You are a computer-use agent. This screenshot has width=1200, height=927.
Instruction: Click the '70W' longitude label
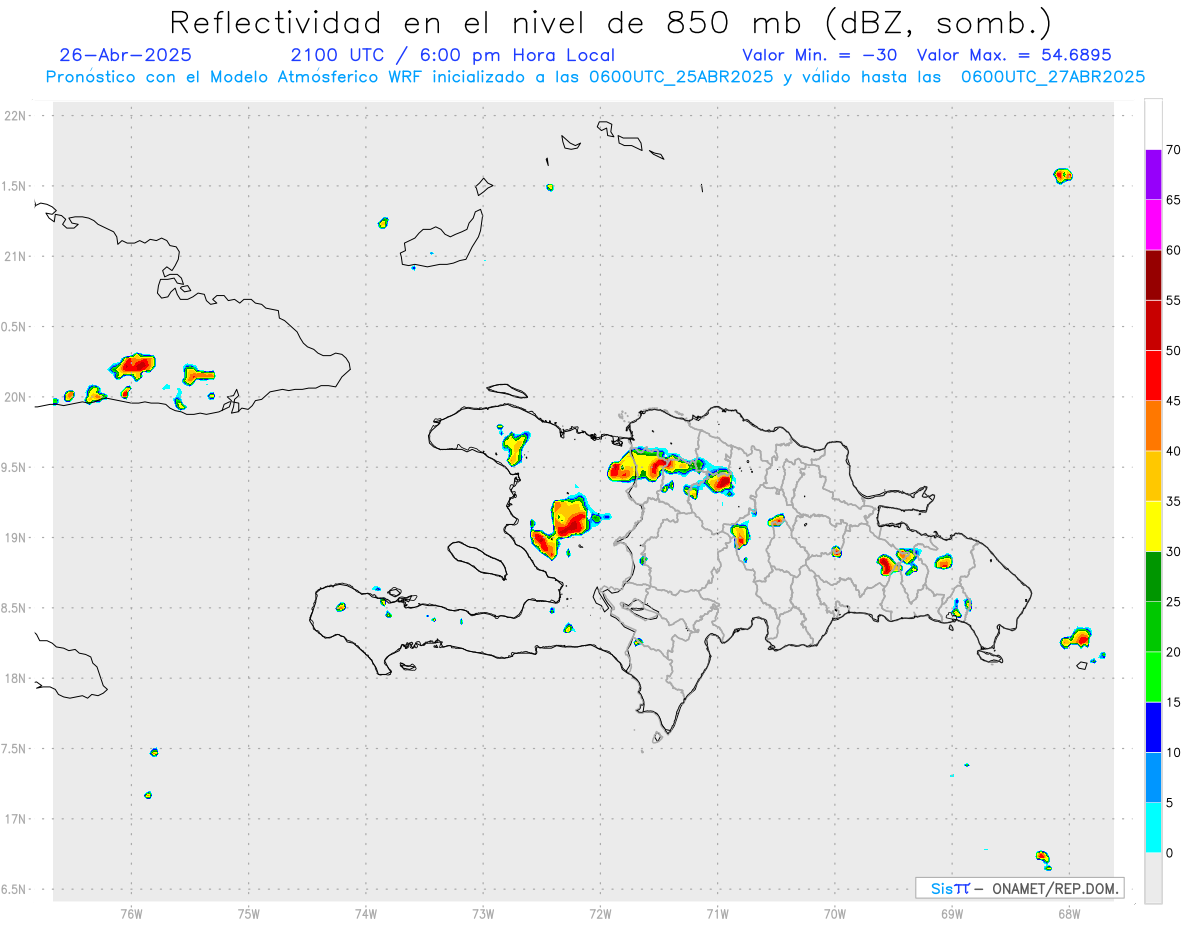coord(835,913)
